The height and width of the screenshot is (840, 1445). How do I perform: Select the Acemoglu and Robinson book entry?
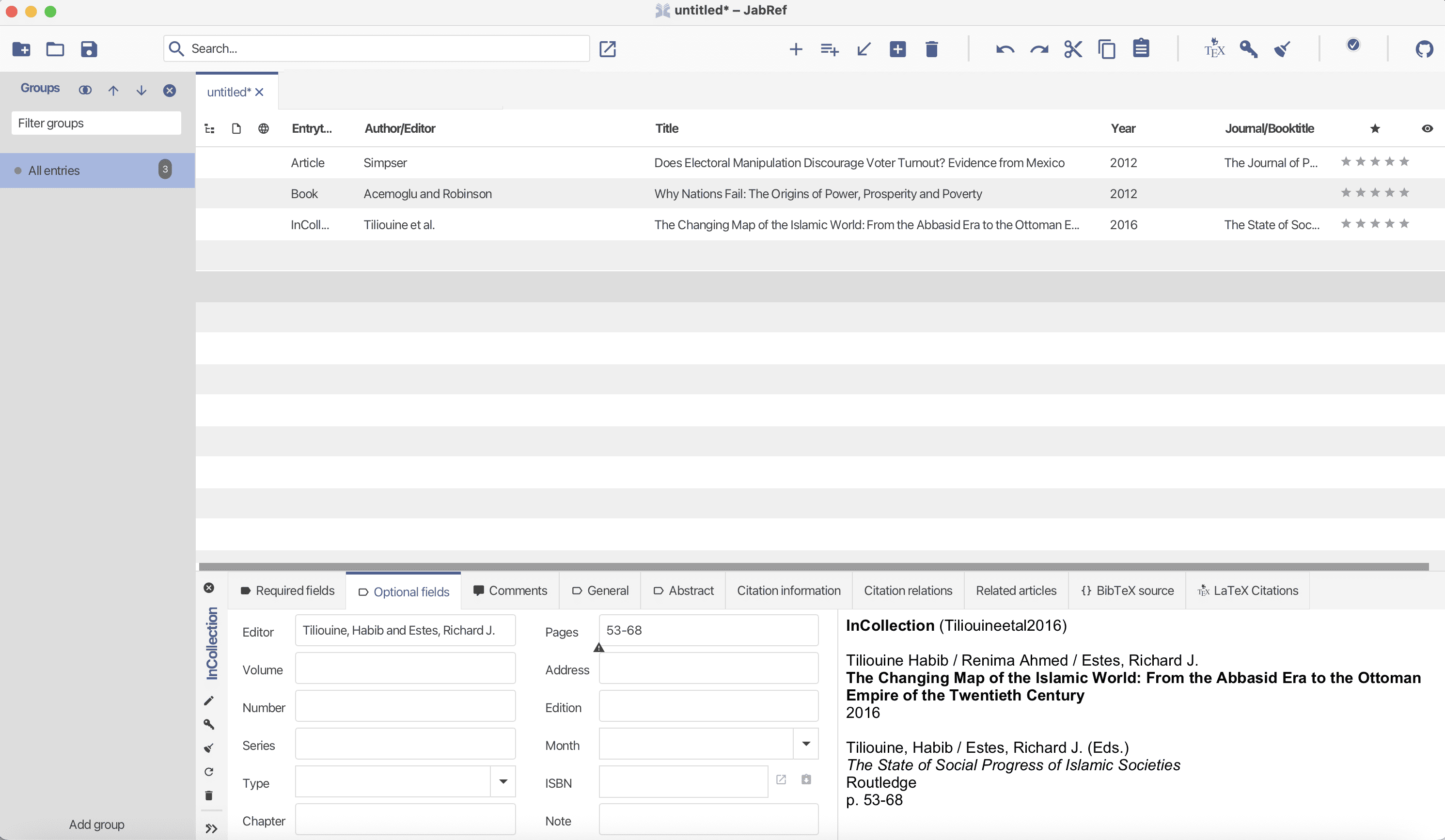click(427, 194)
